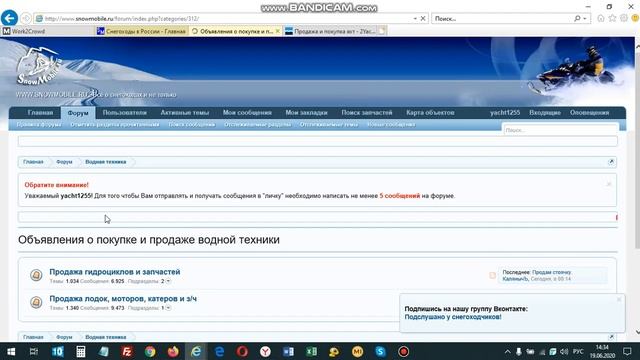
Task: Click "Отслеживаемые разделы" link
Action: pyautogui.click(x=257, y=124)
